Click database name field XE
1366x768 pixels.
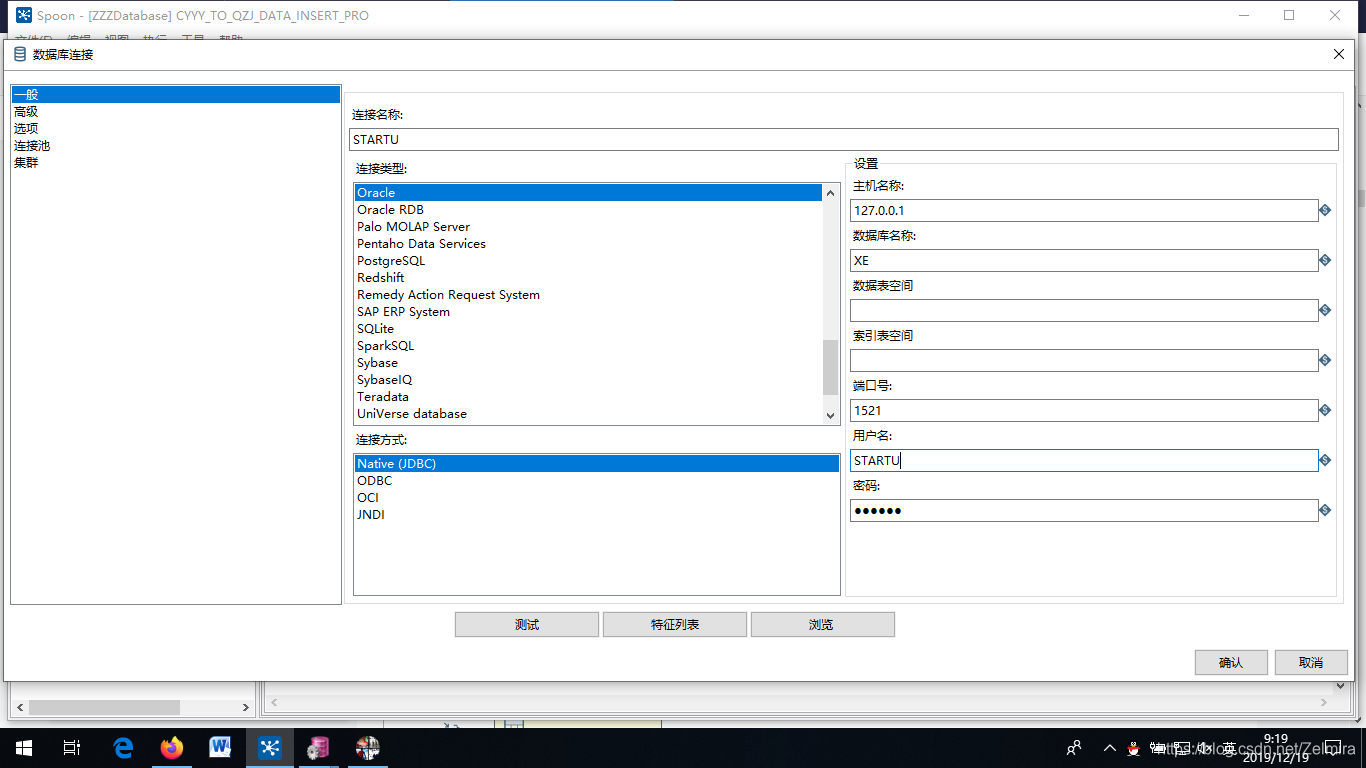coord(1084,260)
